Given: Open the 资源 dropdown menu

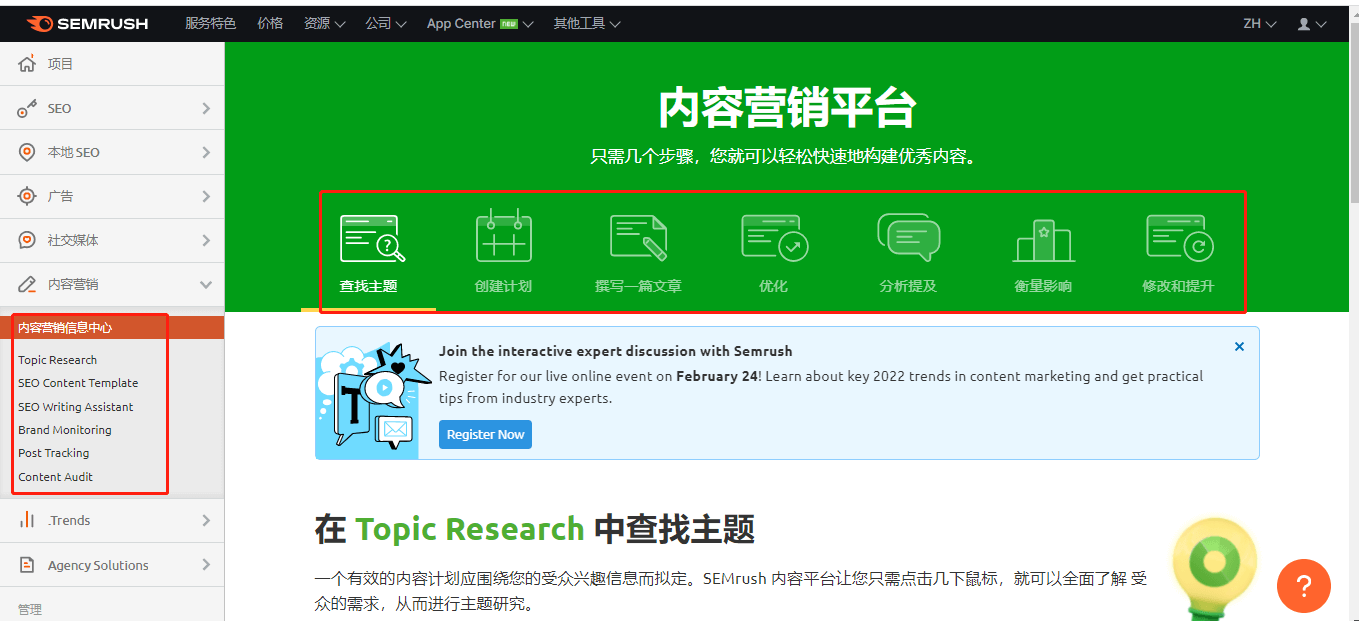Looking at the screenshot, I should tap(324, 23).
